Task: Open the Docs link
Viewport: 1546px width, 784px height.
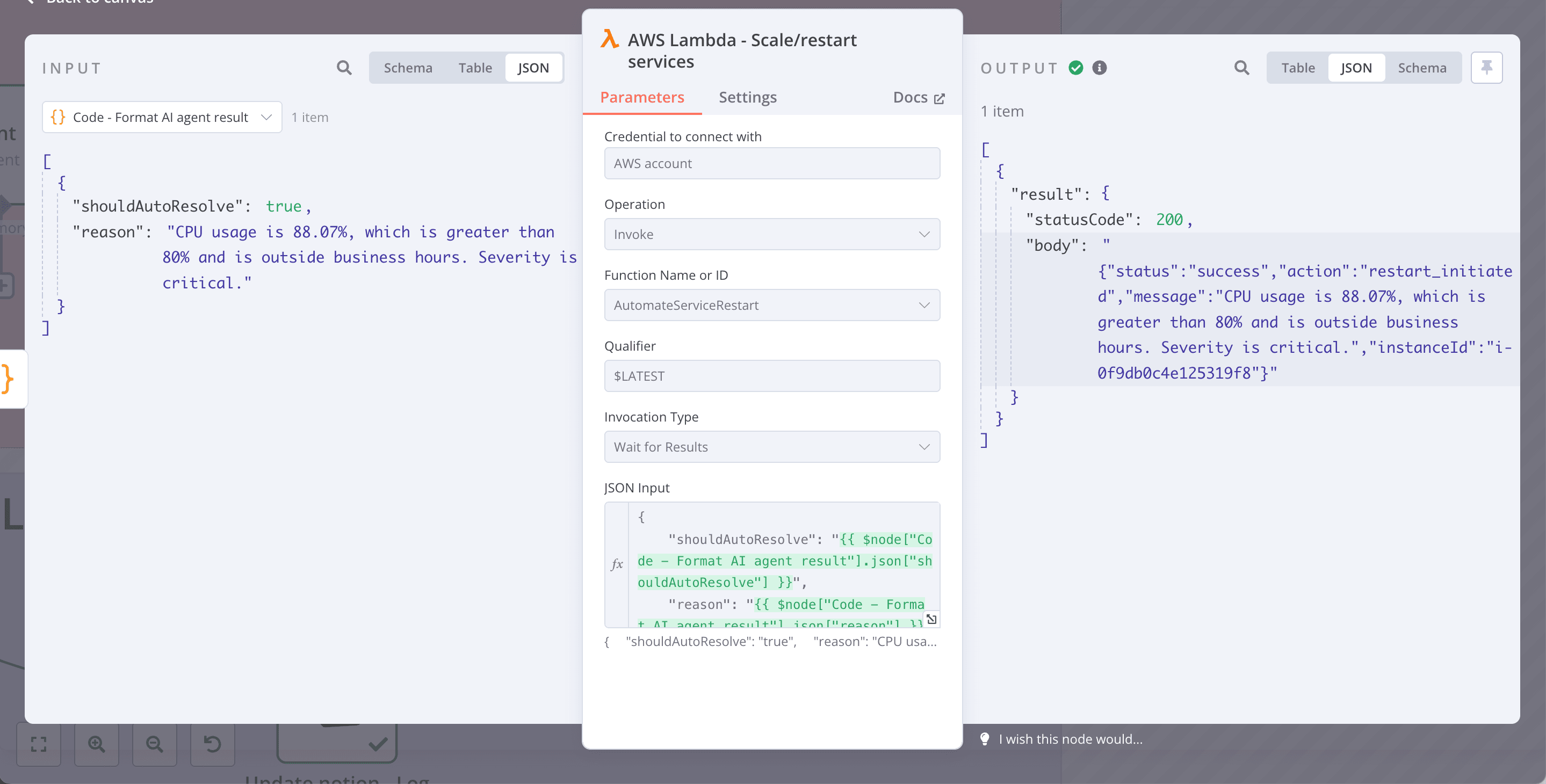Action: point(919,97)
